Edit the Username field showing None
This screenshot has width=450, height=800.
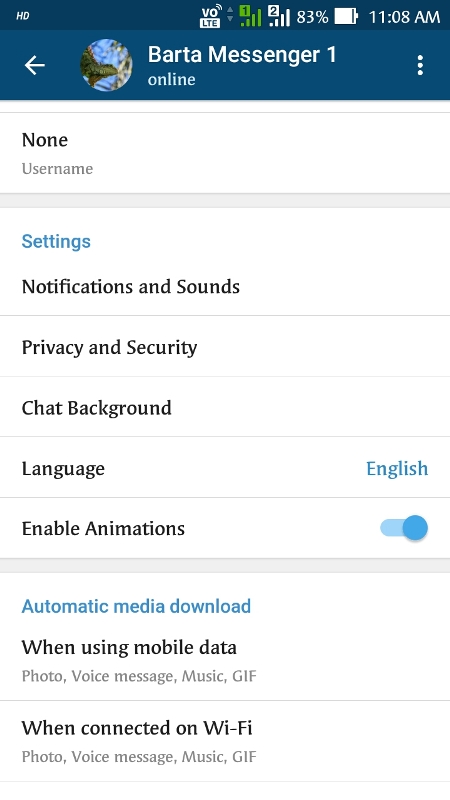(x=225, y=153)
